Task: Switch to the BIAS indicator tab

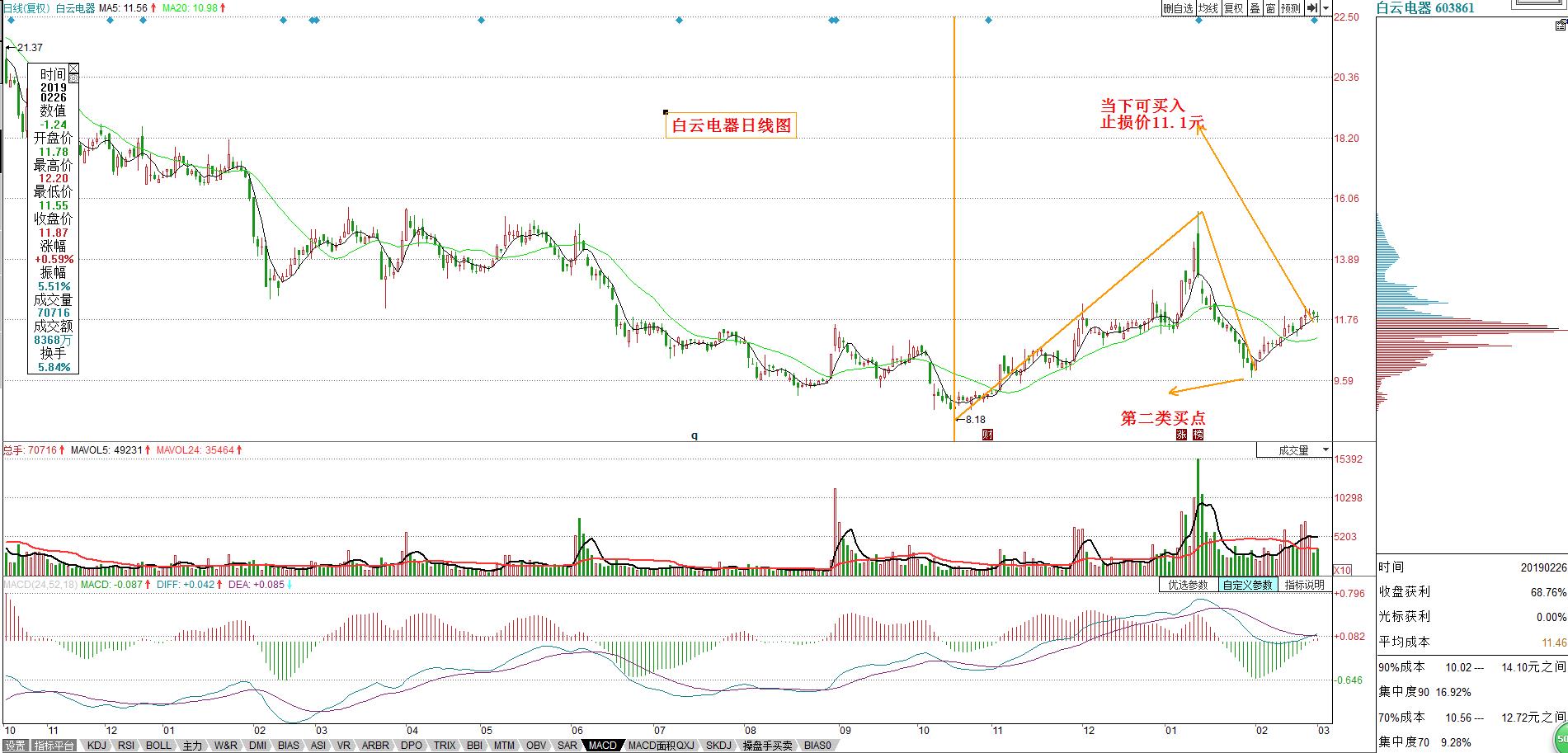Action: click(289, 746)
